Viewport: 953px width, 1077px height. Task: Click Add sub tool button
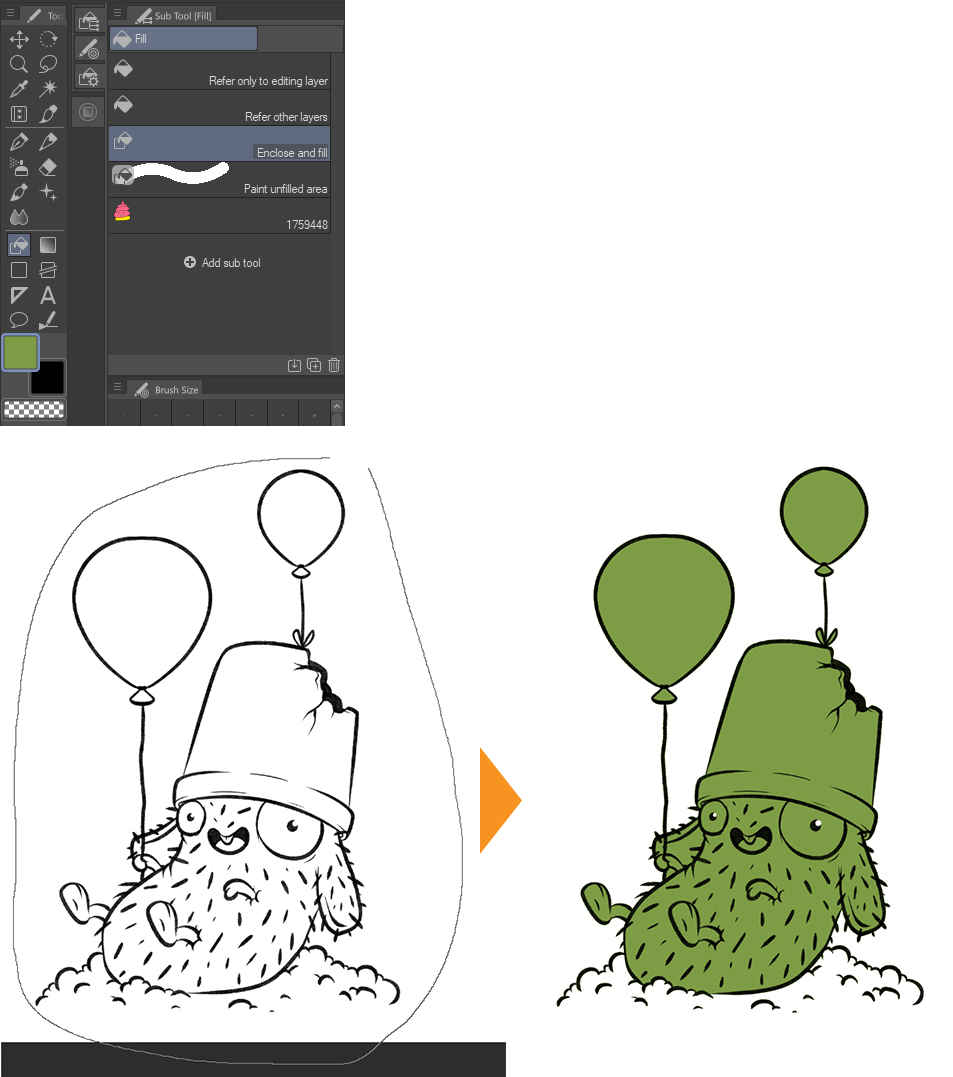(222, 263)
